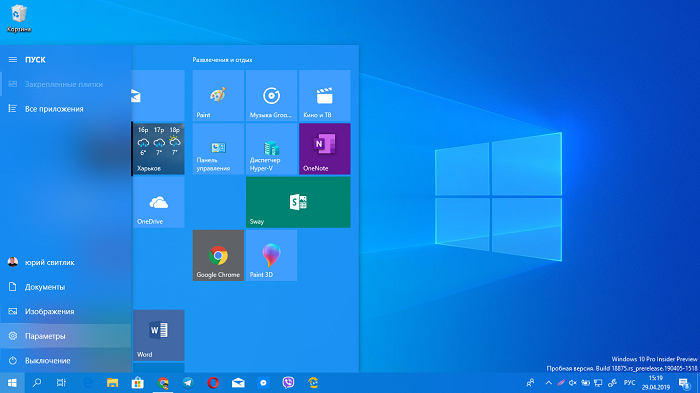Open Task View on the taskbar
The height and width of the screenshot is (393, 700).
[x=61, y=383]
